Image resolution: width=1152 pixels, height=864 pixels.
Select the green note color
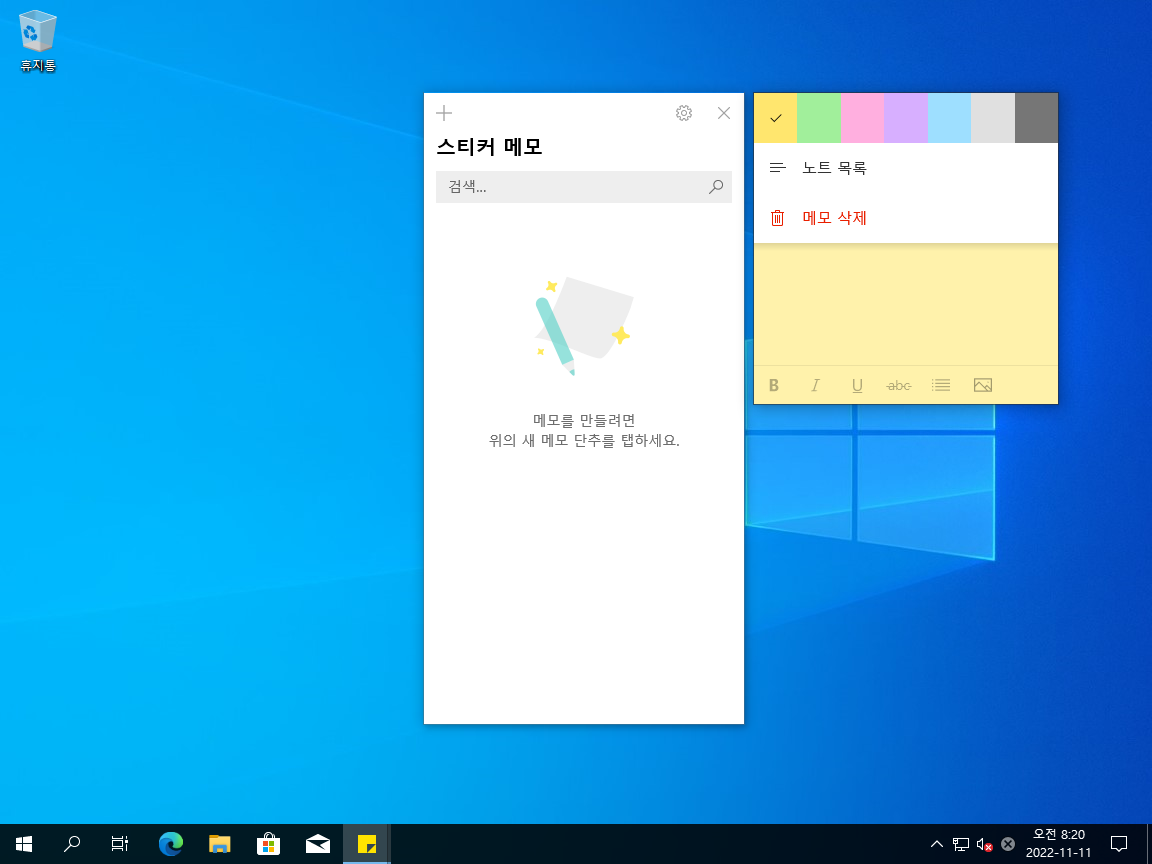[818, 118]
